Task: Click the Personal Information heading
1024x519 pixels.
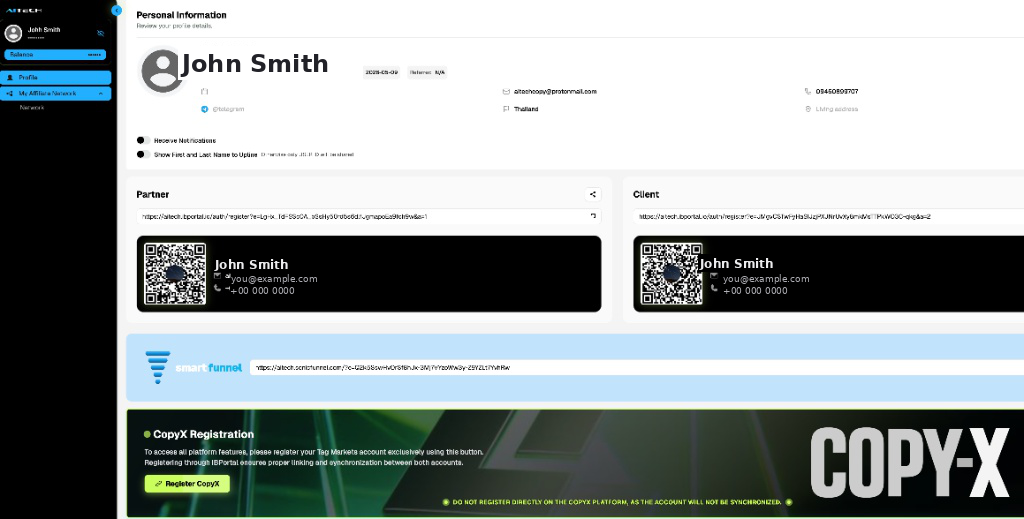Action: click(182, 14)
